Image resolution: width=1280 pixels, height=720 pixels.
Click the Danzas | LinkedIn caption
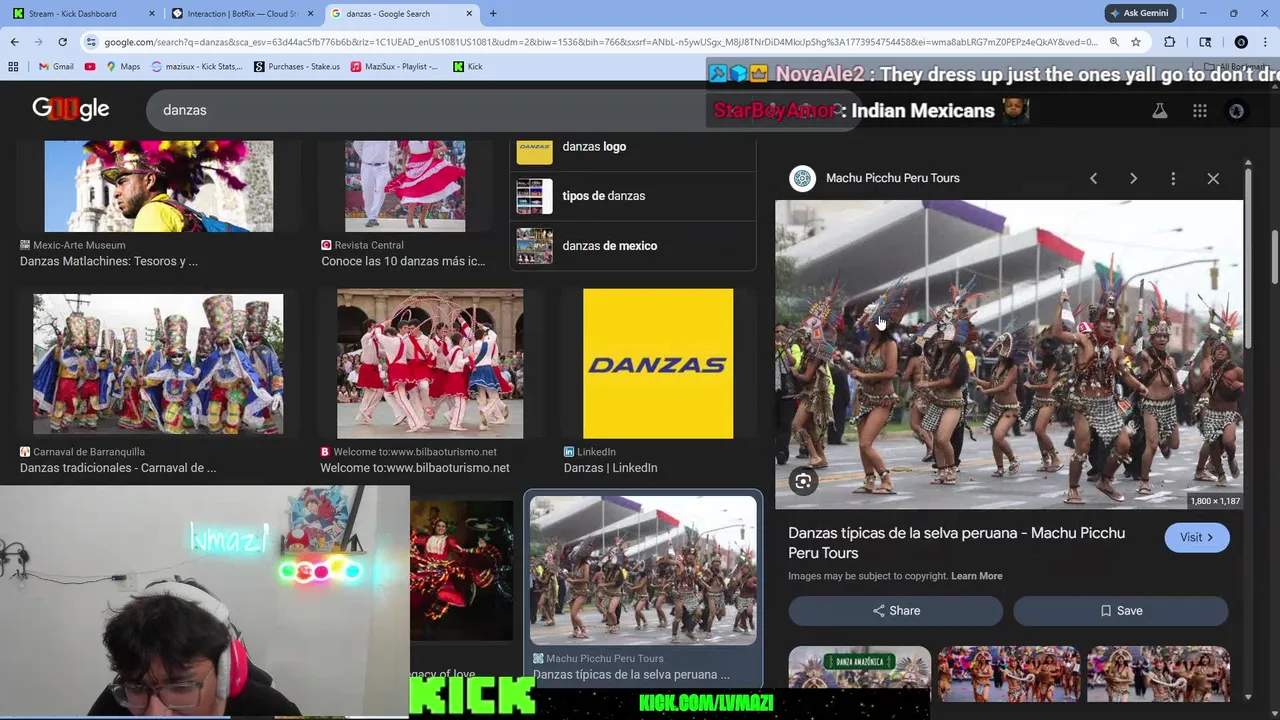(610, 468)
